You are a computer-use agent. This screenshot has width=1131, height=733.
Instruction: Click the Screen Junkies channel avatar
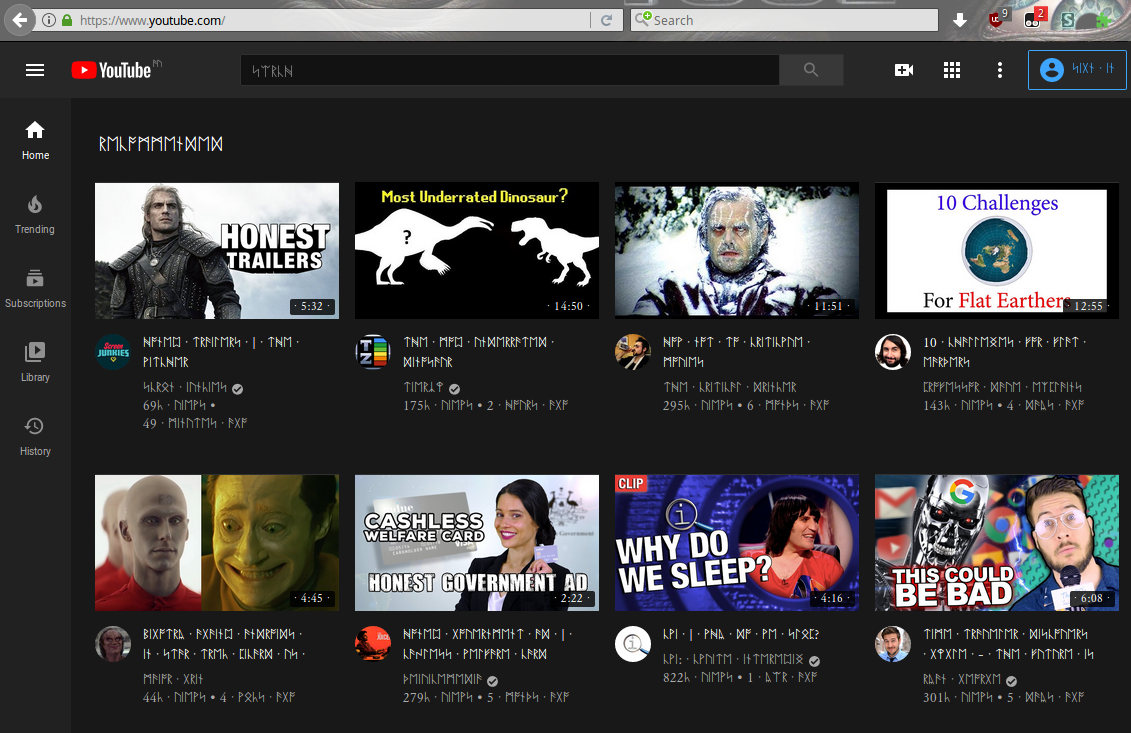tap(112, 352)
